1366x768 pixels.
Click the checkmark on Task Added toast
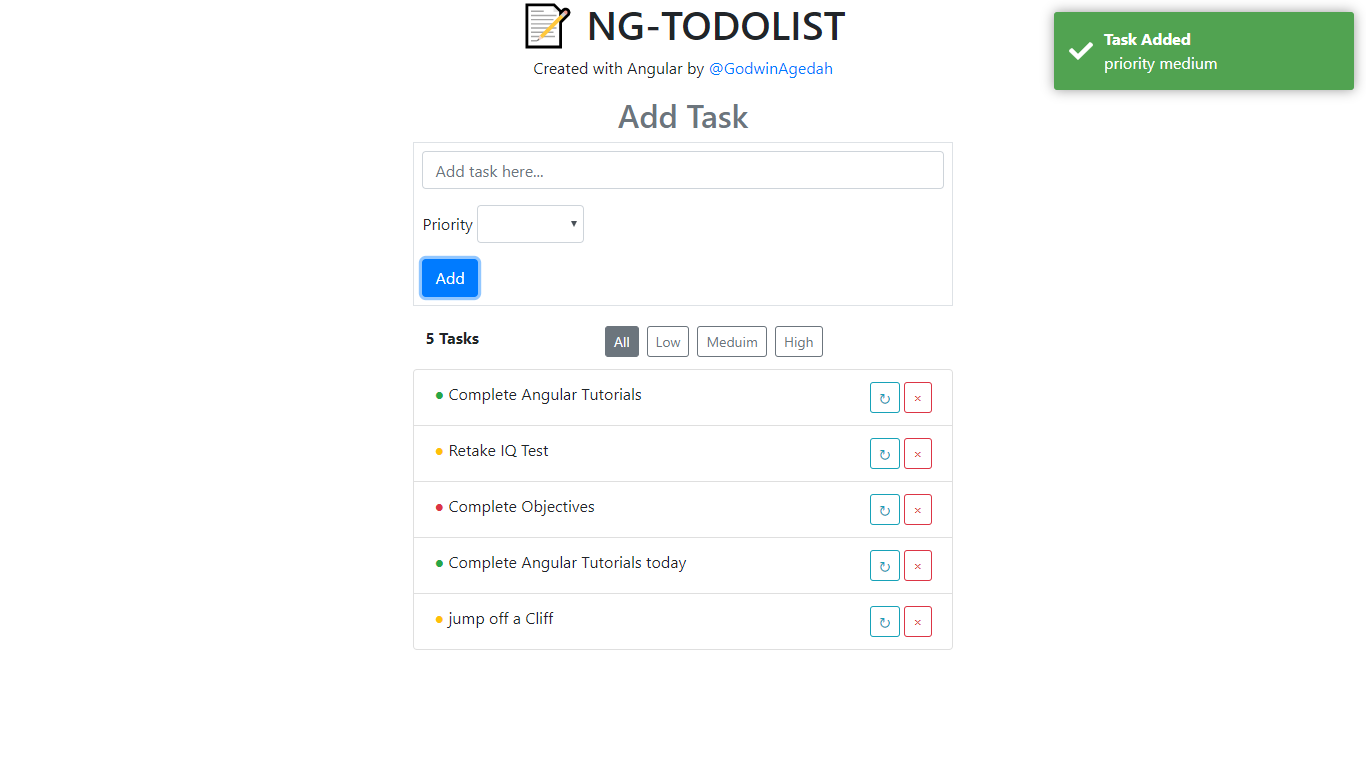pyautogui.click(x=1080, y=51)
